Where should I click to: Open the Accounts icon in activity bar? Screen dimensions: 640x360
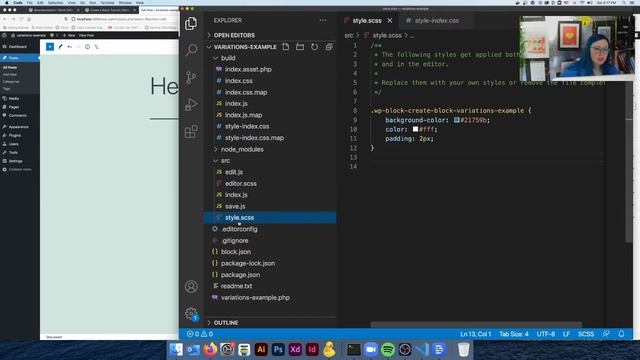coord(191,287)
